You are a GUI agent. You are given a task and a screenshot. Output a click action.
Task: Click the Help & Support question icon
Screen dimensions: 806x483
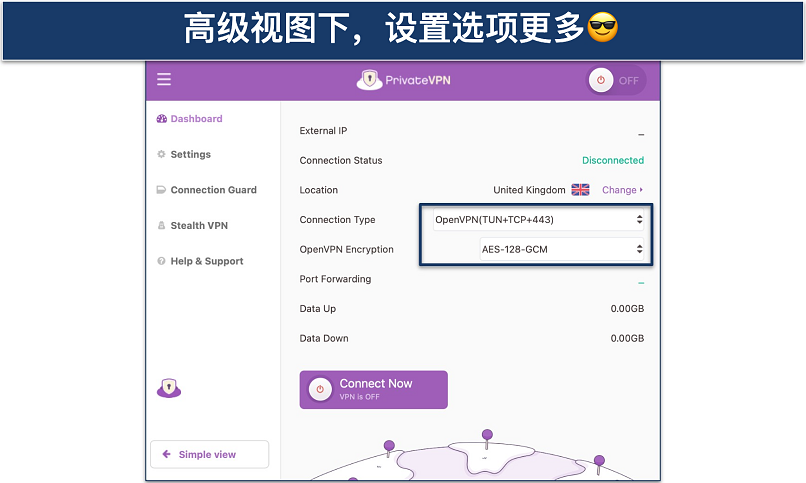point(162,262)
